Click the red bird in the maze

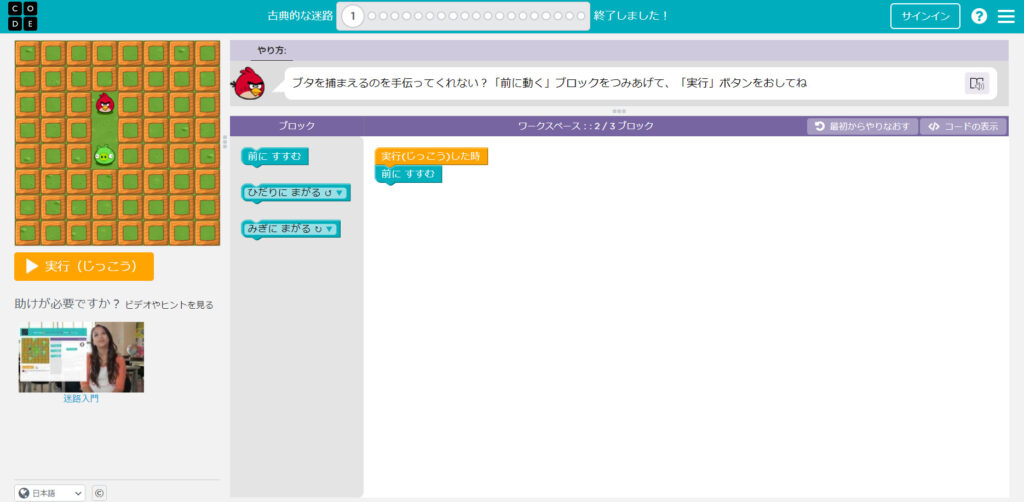click(104, 103)
